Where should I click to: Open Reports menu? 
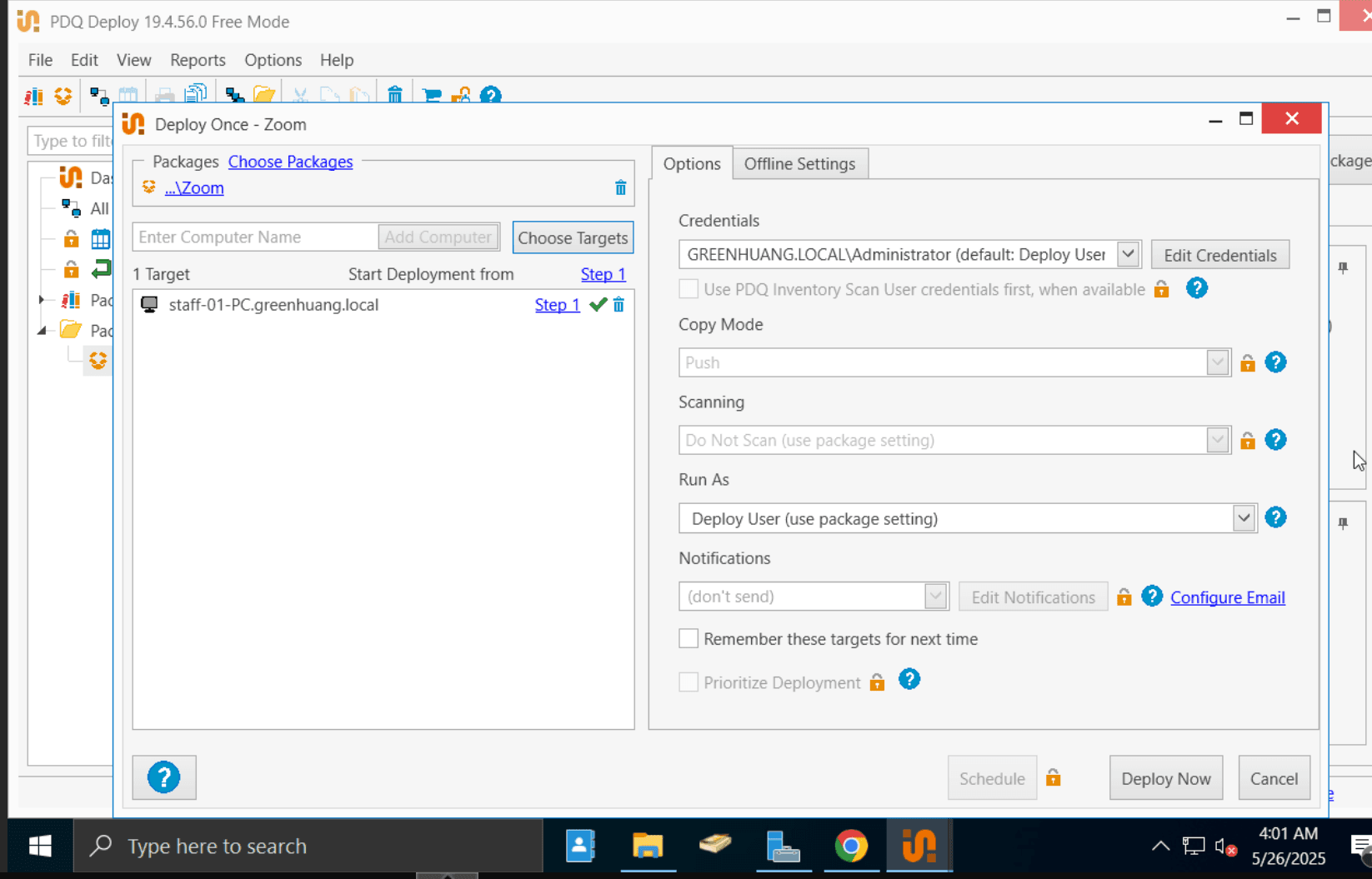[198, 60]
